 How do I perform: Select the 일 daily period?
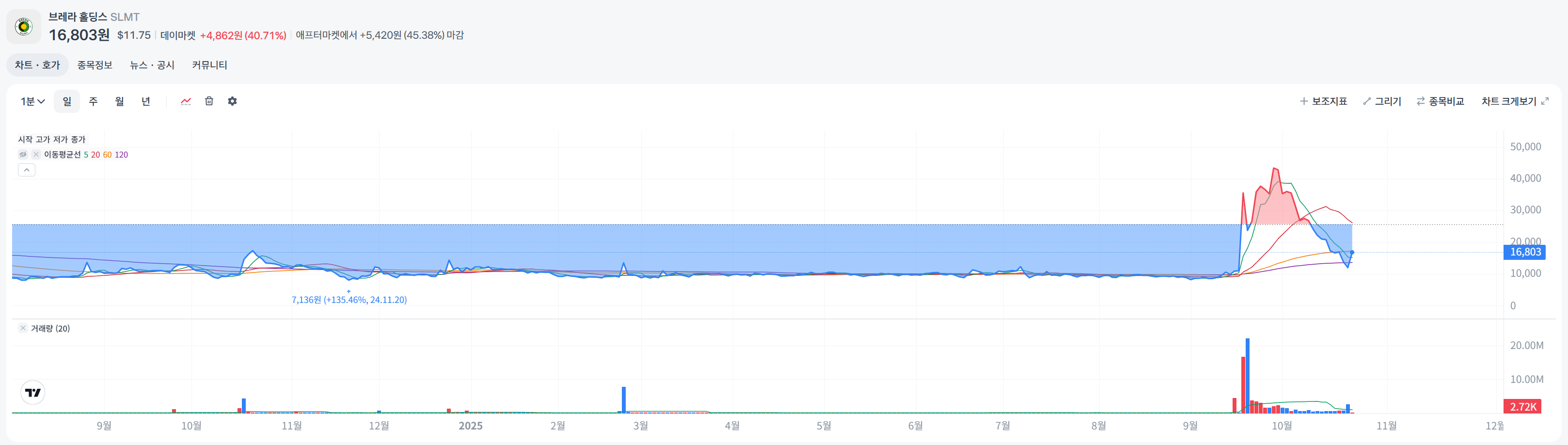tap(67, 101)
